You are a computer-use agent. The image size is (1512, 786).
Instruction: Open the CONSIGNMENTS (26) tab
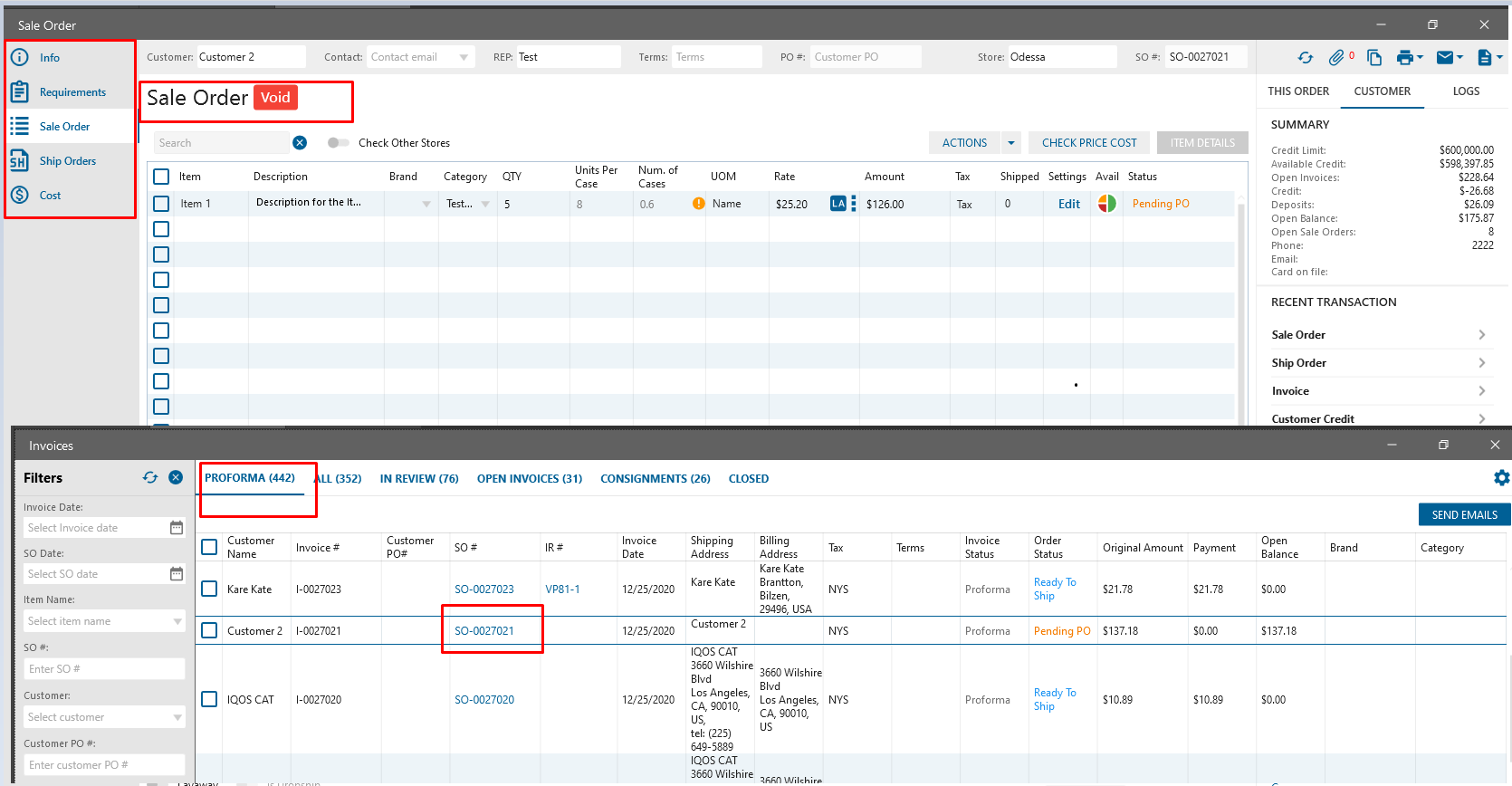coord(656,479)
